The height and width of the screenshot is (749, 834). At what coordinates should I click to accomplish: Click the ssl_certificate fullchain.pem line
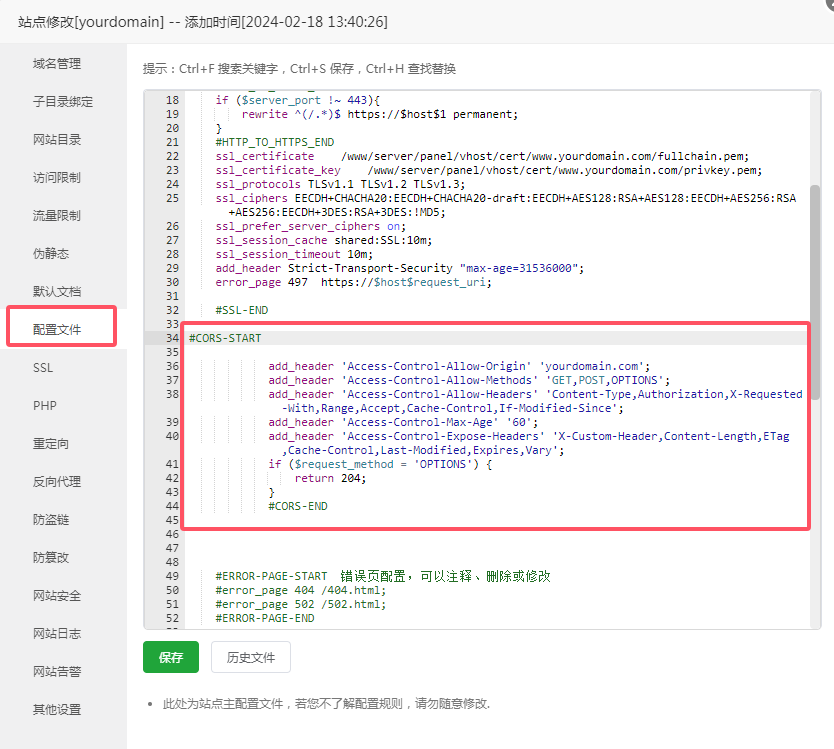[x=482, y=156]
